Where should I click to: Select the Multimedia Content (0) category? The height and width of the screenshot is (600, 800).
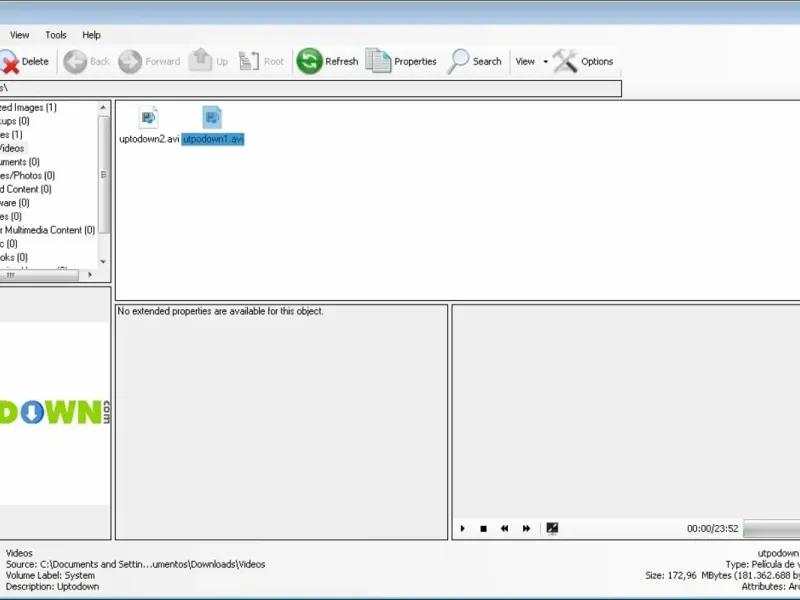tap(47, 230)
